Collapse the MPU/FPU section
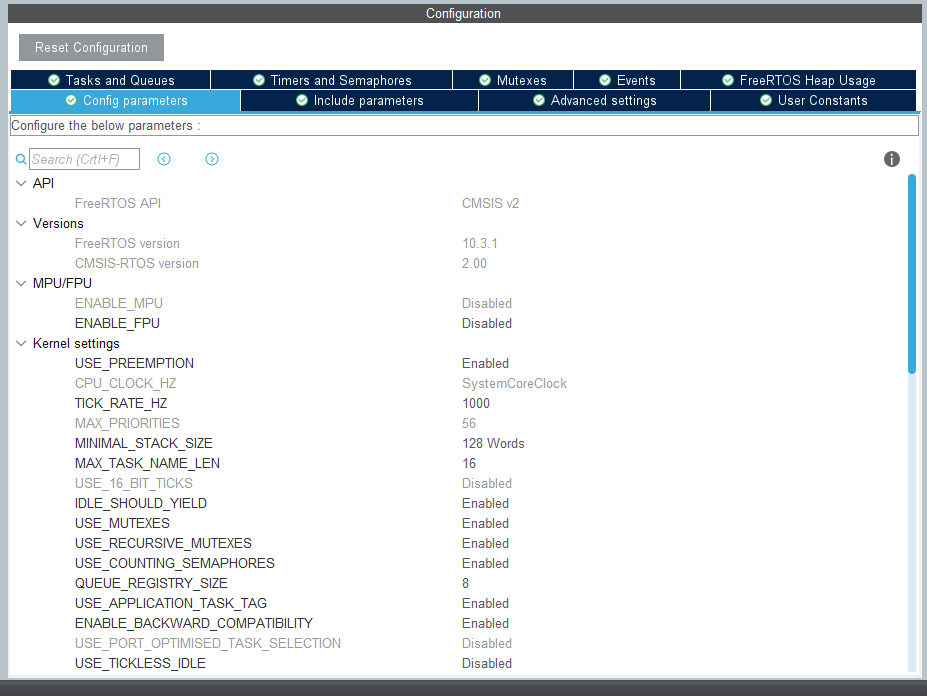 (21, 283)
